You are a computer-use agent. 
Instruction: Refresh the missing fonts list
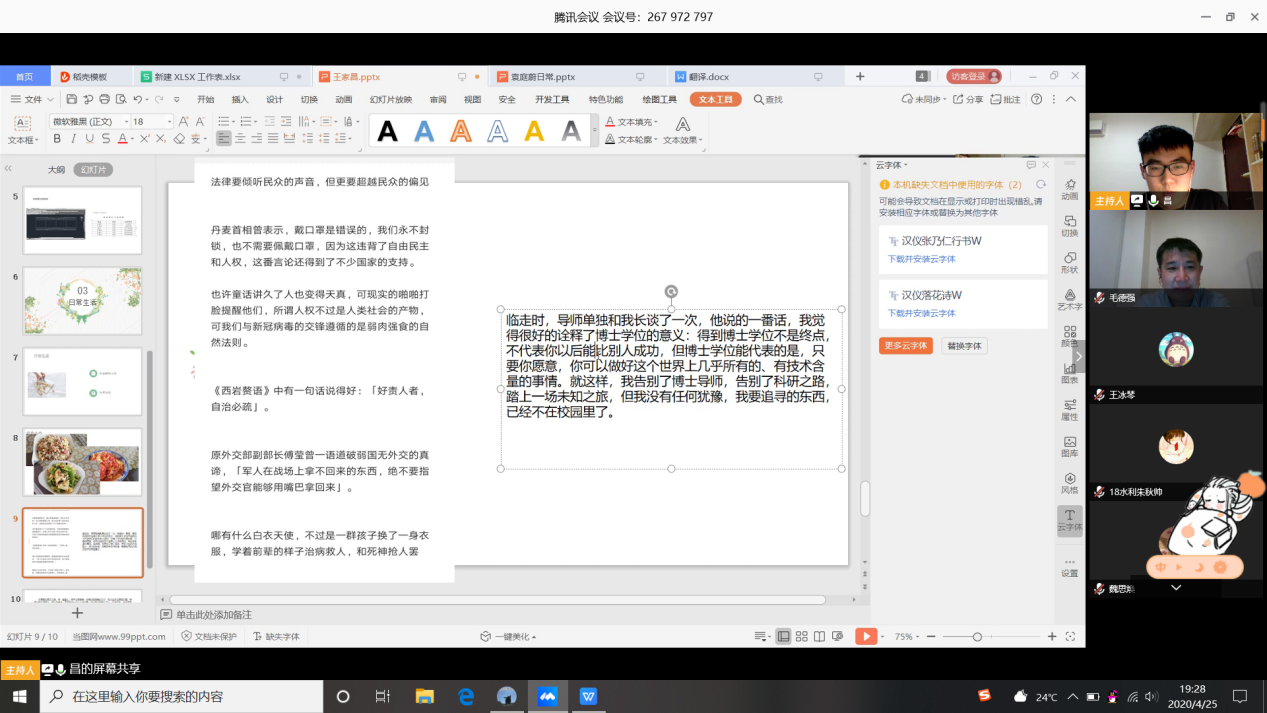[x=1041, y=185]
